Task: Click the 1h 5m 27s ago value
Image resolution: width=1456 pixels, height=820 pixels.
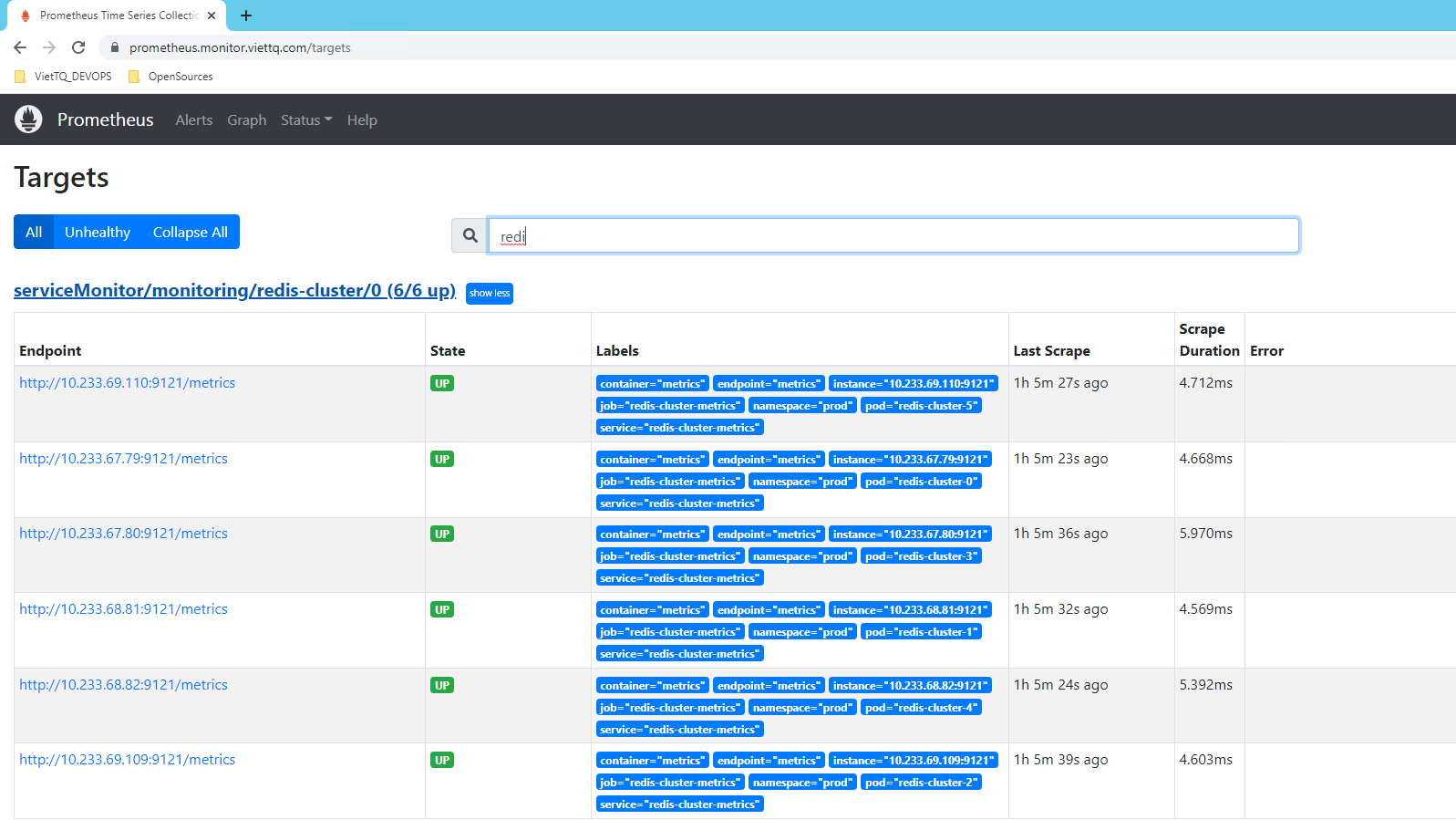Action: coord(1060,383)
